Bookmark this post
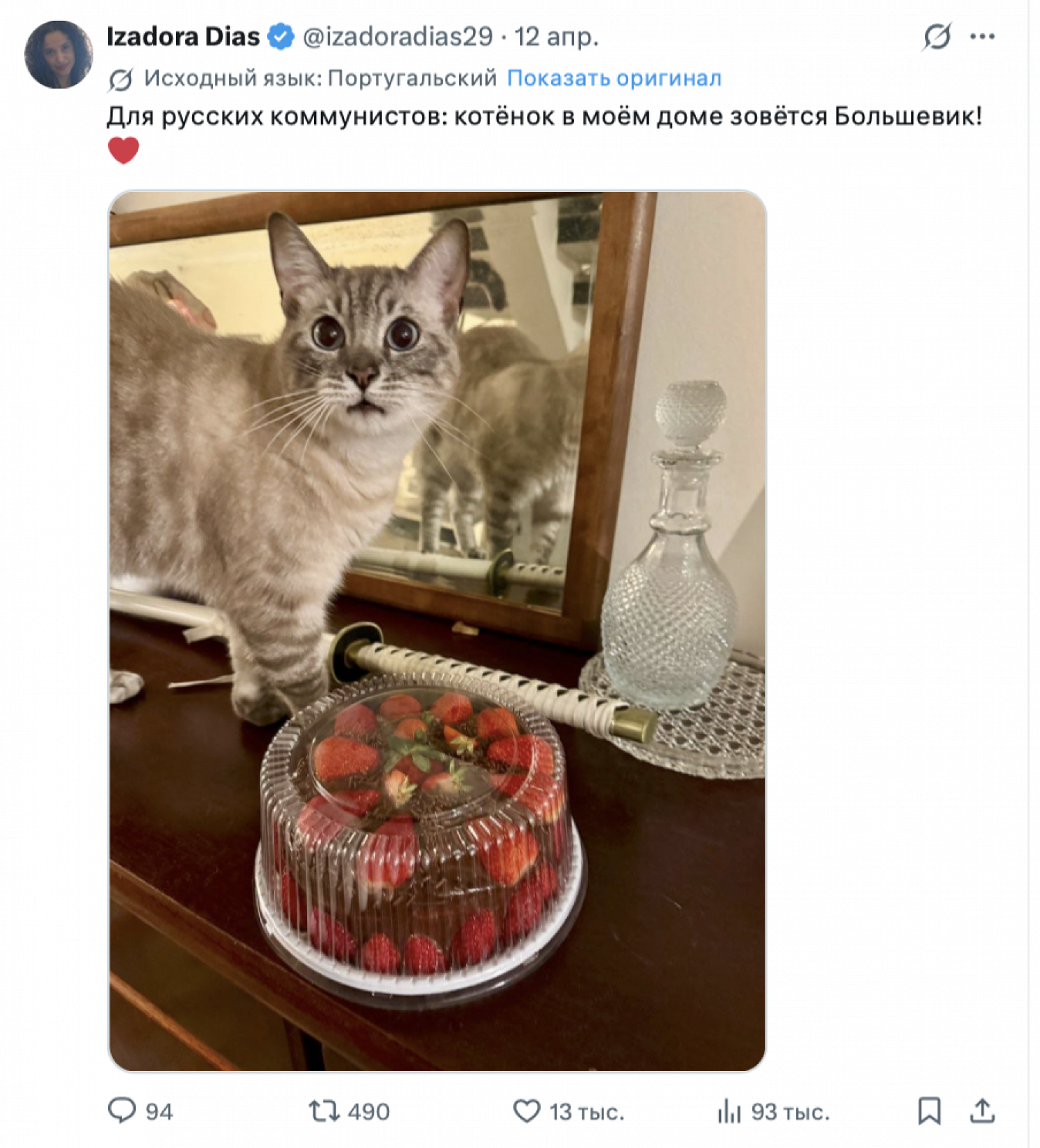This screenshot has width=1040, height=1148. (929, 1111)
